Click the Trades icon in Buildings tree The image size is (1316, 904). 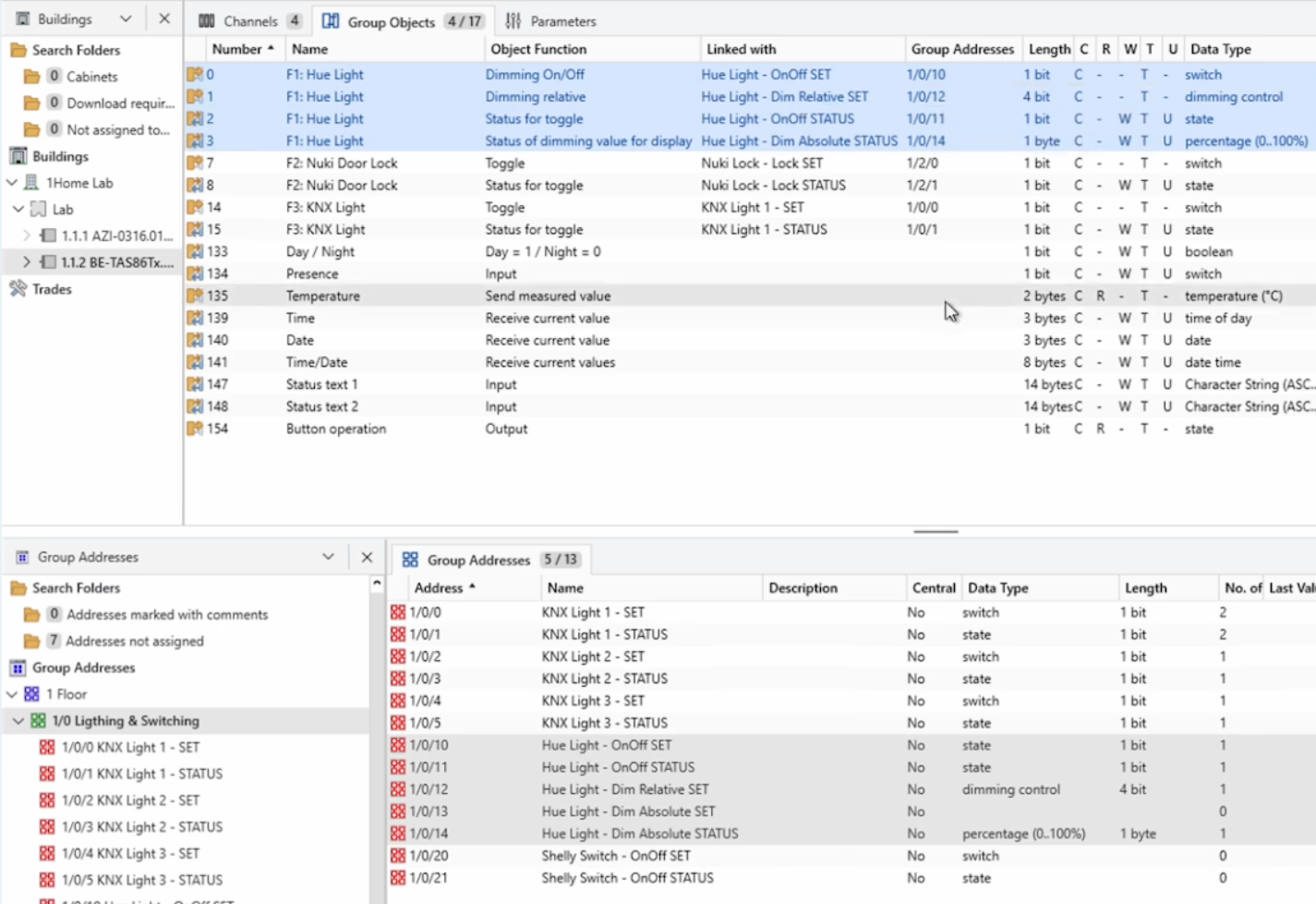(x=18, y=289)
